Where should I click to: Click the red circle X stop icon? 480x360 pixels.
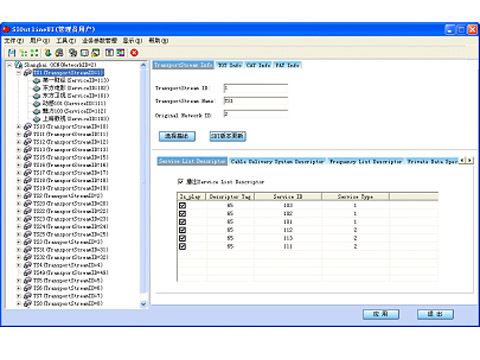tap(134, 53)
